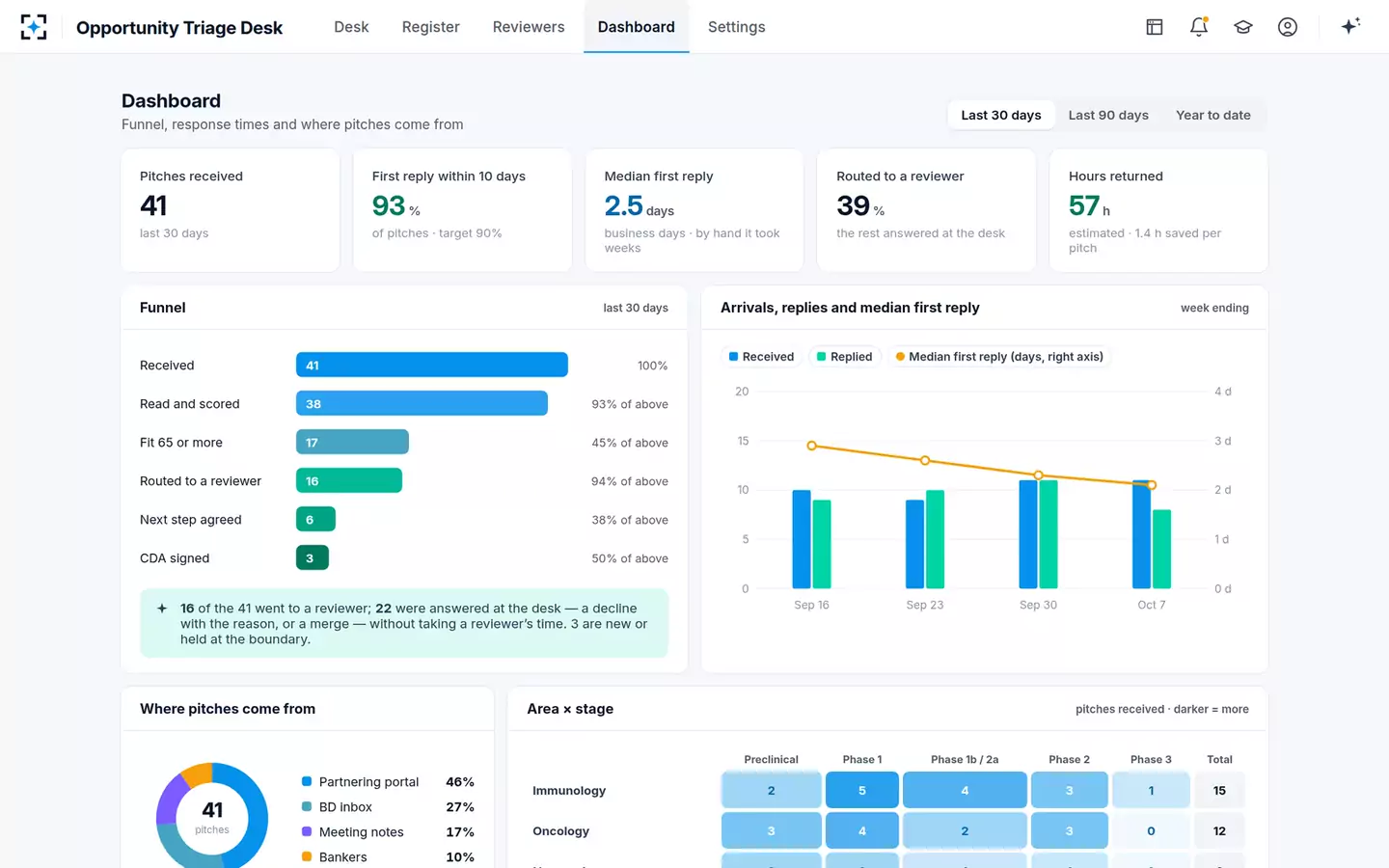Click Oncology Phase 3 cell with 0
Viewport: 1389px width, 868px height.
coord(1151,830)
